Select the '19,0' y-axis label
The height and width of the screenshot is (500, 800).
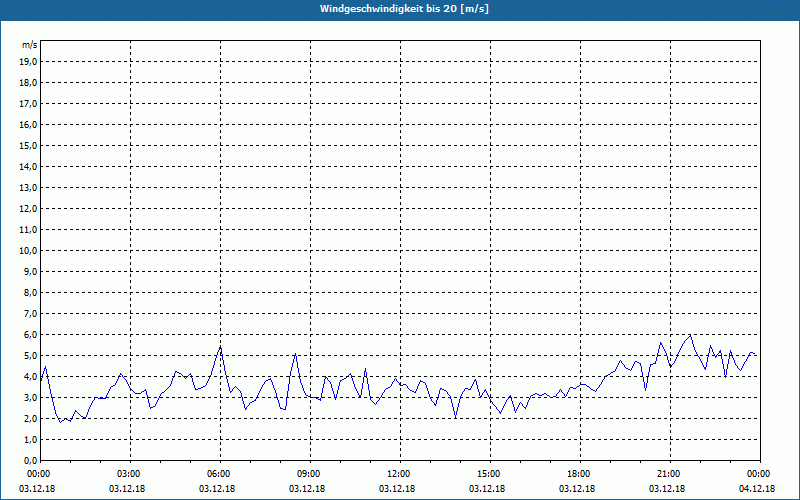(28, 62)
